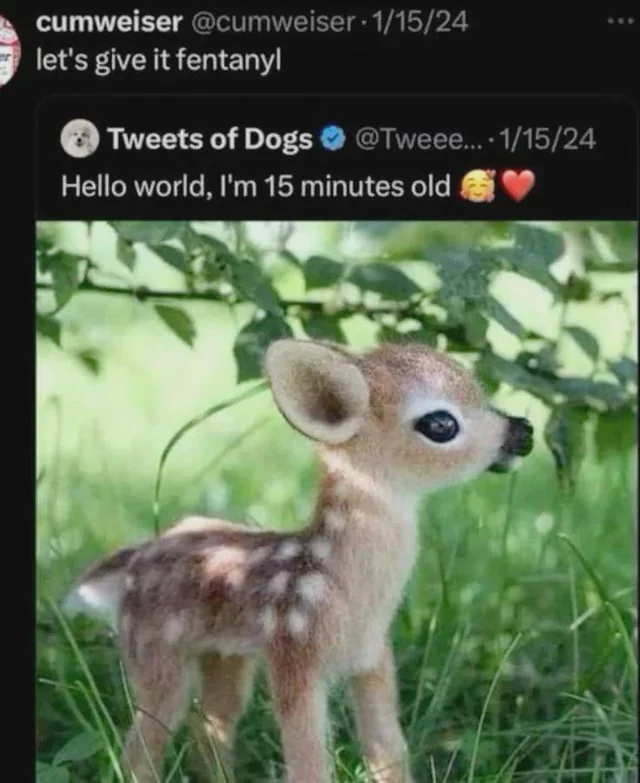This screenshot has height=783, width=640.
Task: Click the truncated @Tweee... handle
Action: 417,139
